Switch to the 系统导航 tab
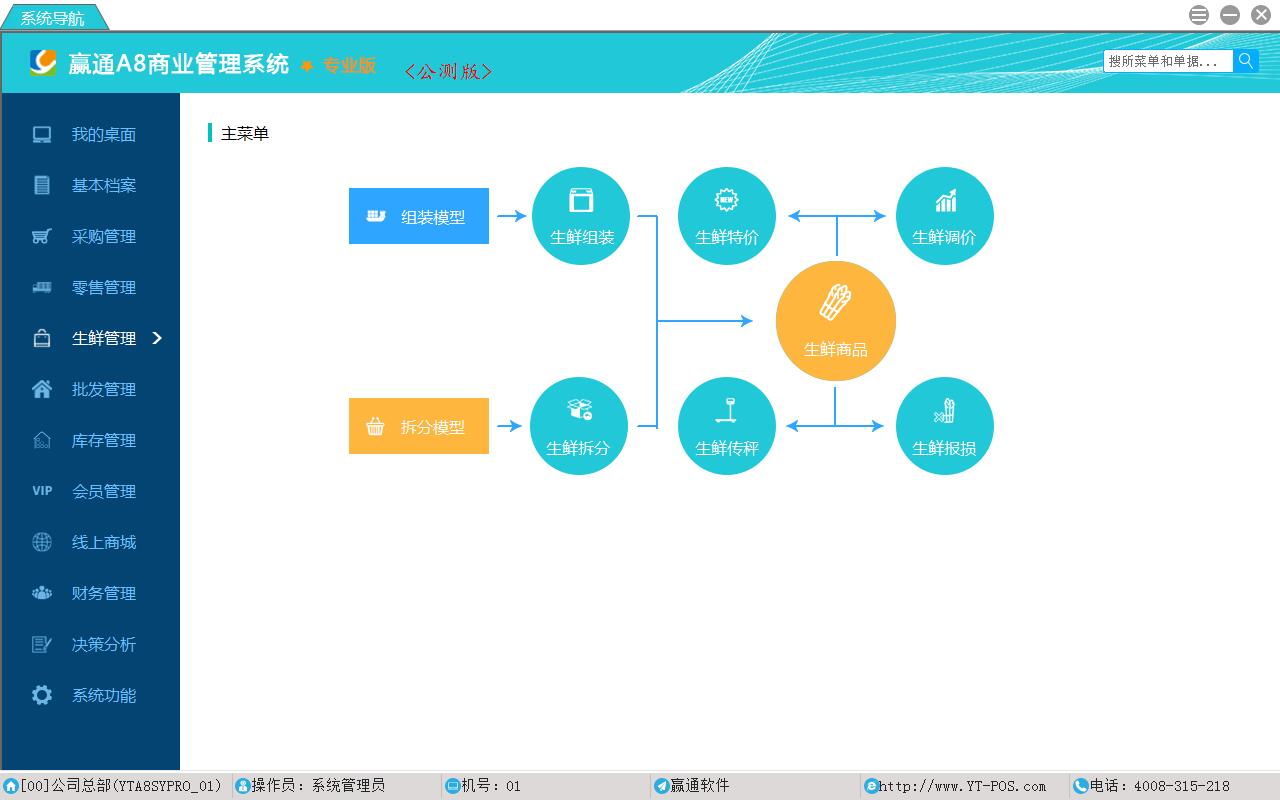 tap(53, 18)
